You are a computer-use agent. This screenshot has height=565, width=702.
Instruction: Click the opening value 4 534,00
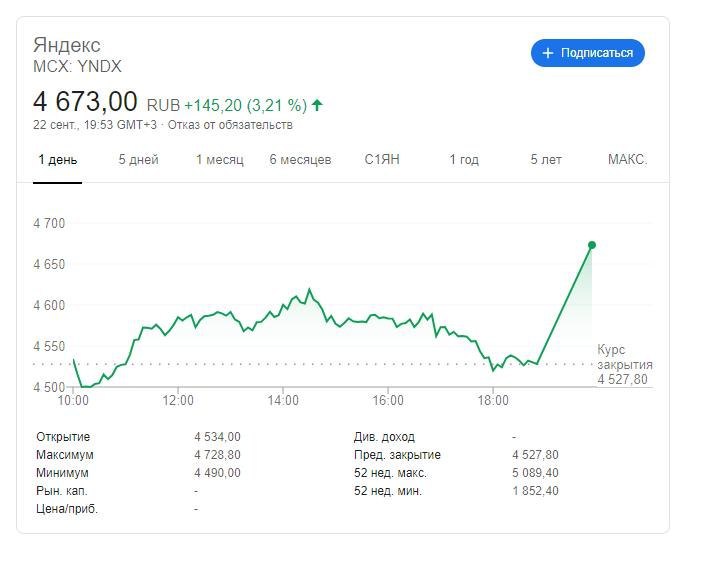tap(218, 437)
